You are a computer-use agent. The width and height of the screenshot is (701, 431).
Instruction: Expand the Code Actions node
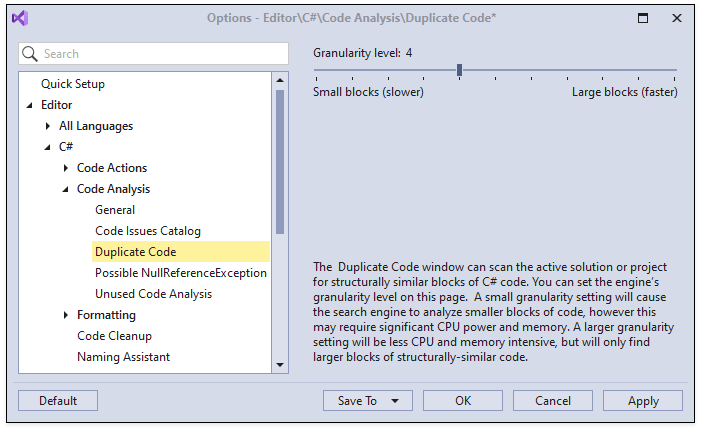[x=65, y=168]
